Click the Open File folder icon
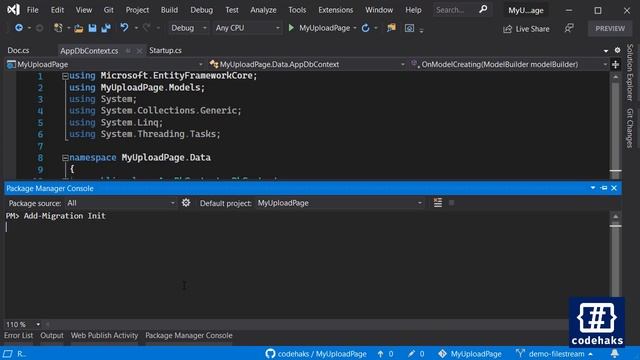Viewport: 640px width, 360px height. [78, 28]
